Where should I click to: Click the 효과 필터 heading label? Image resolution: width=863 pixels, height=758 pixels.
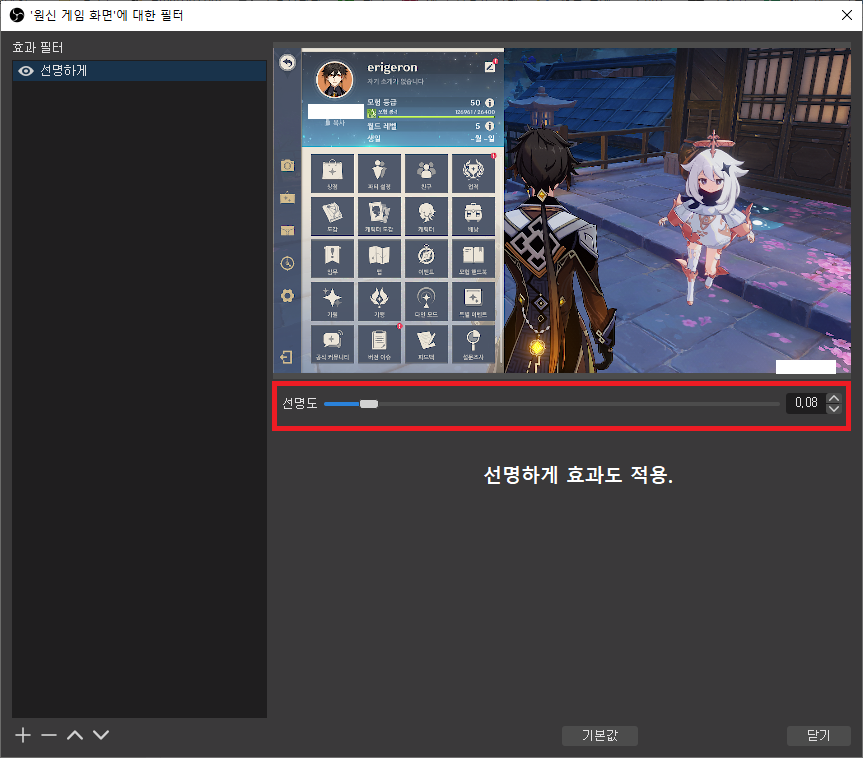pyautogui.click(x=38, y=47)
